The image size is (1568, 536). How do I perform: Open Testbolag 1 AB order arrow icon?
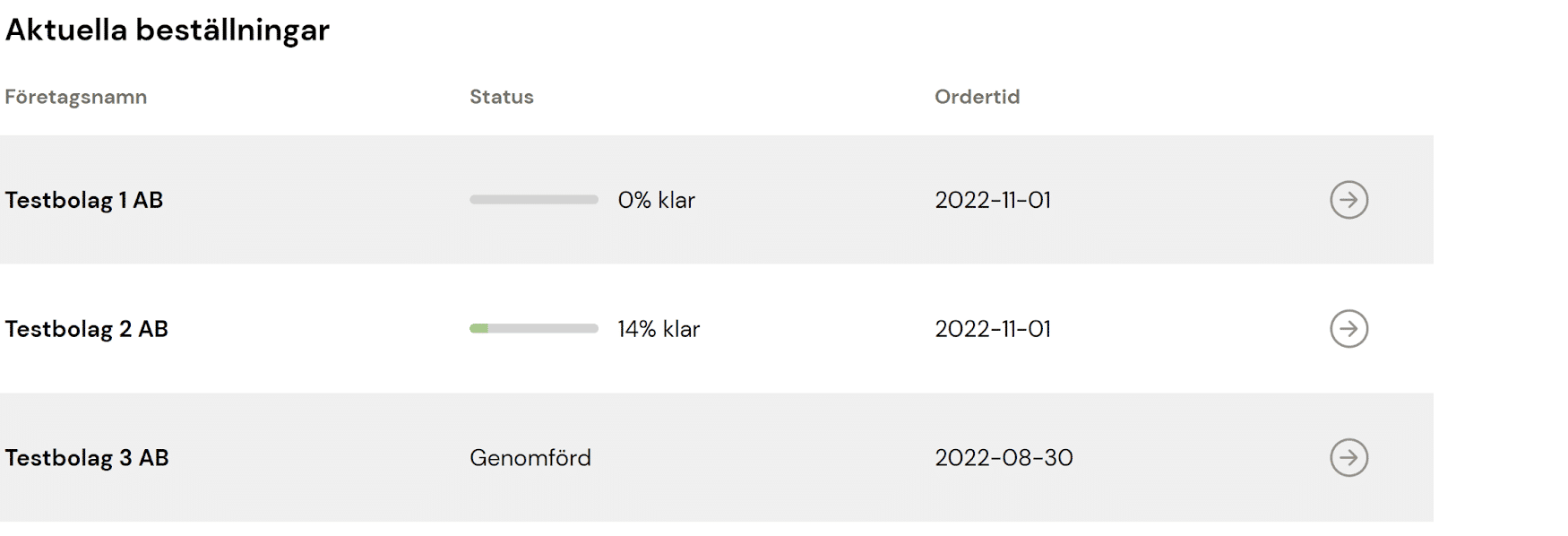click(1348, 200)
